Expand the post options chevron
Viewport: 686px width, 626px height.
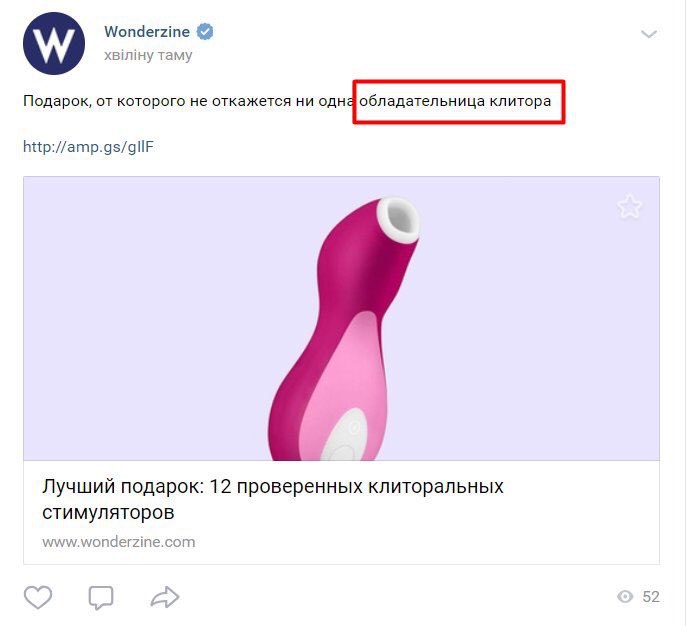click(649, 34)
